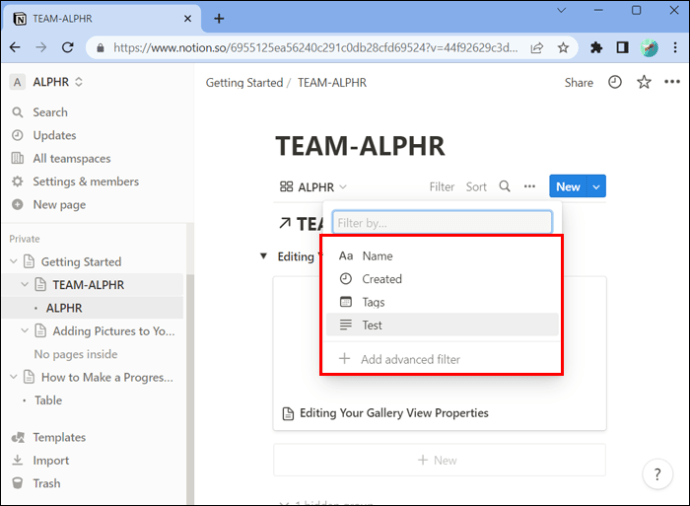Screen dimensions: 690x506
Task: Click the Import icon in the sidebar
Action: pyautogui.click(x=17, y=460)
